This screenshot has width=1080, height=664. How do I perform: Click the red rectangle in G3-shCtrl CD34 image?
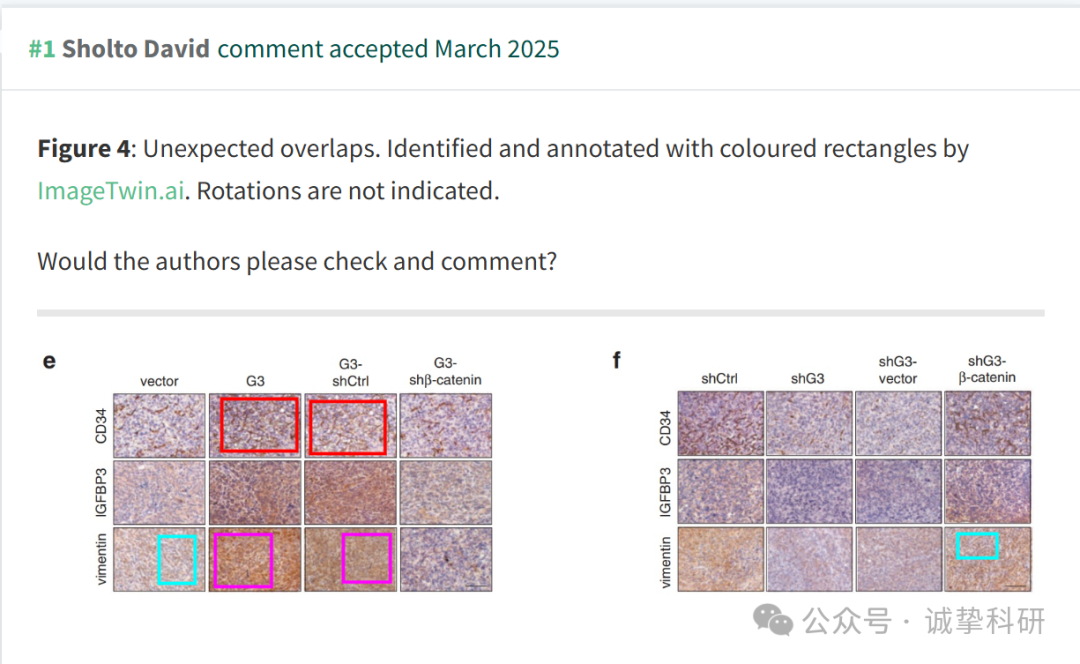click(x=348, y=427)
